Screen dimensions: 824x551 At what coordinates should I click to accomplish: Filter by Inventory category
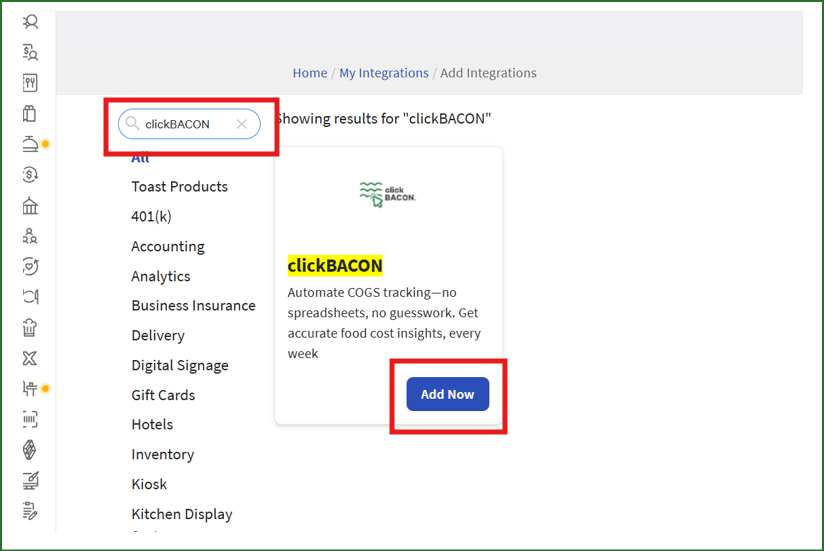162,454
